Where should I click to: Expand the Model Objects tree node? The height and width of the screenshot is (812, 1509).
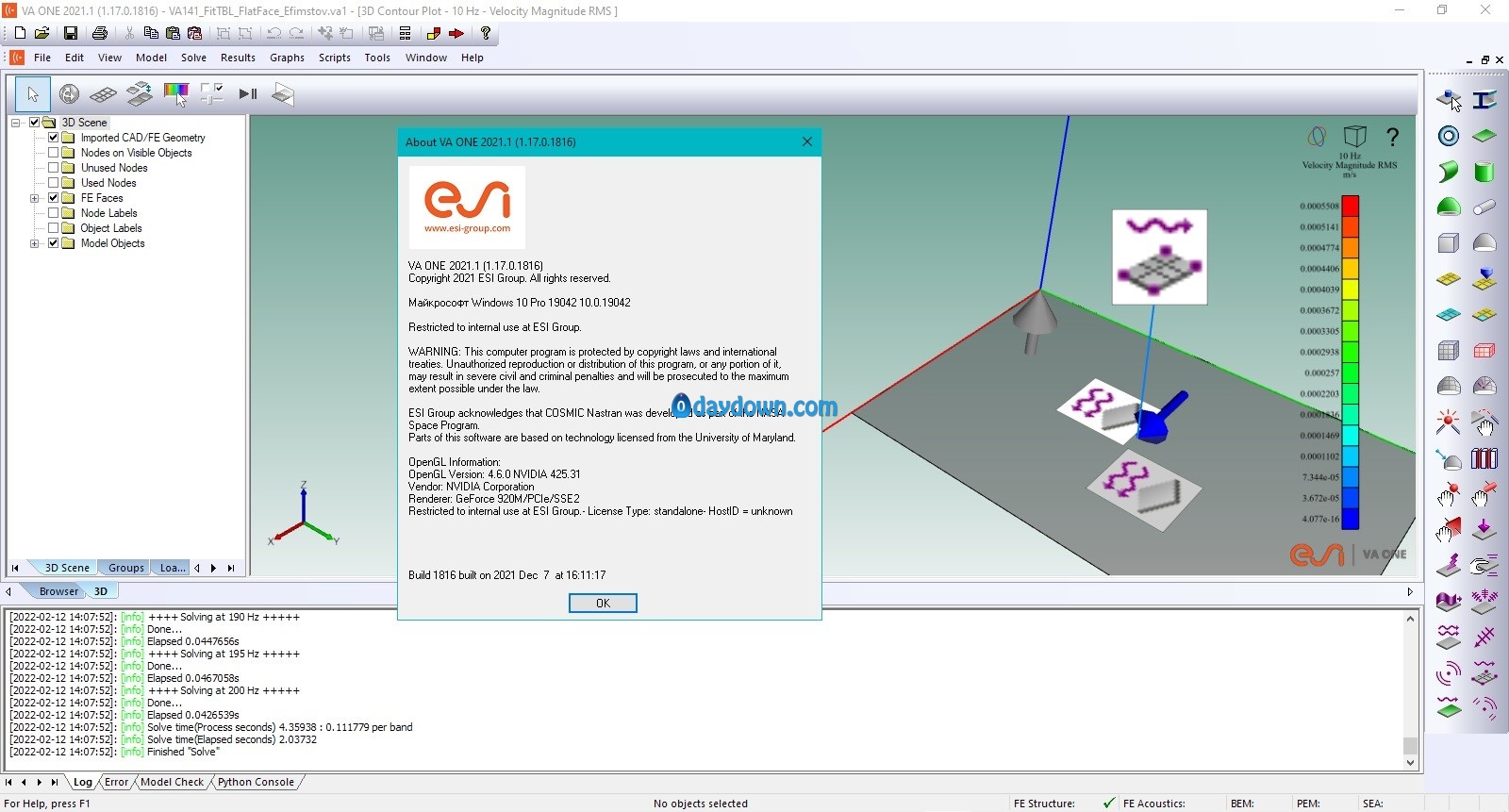tap(35, 243)
